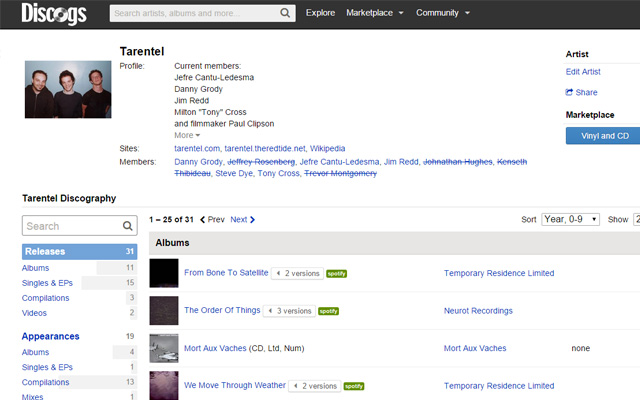Click the Prev page link

[x=212, y=220]
